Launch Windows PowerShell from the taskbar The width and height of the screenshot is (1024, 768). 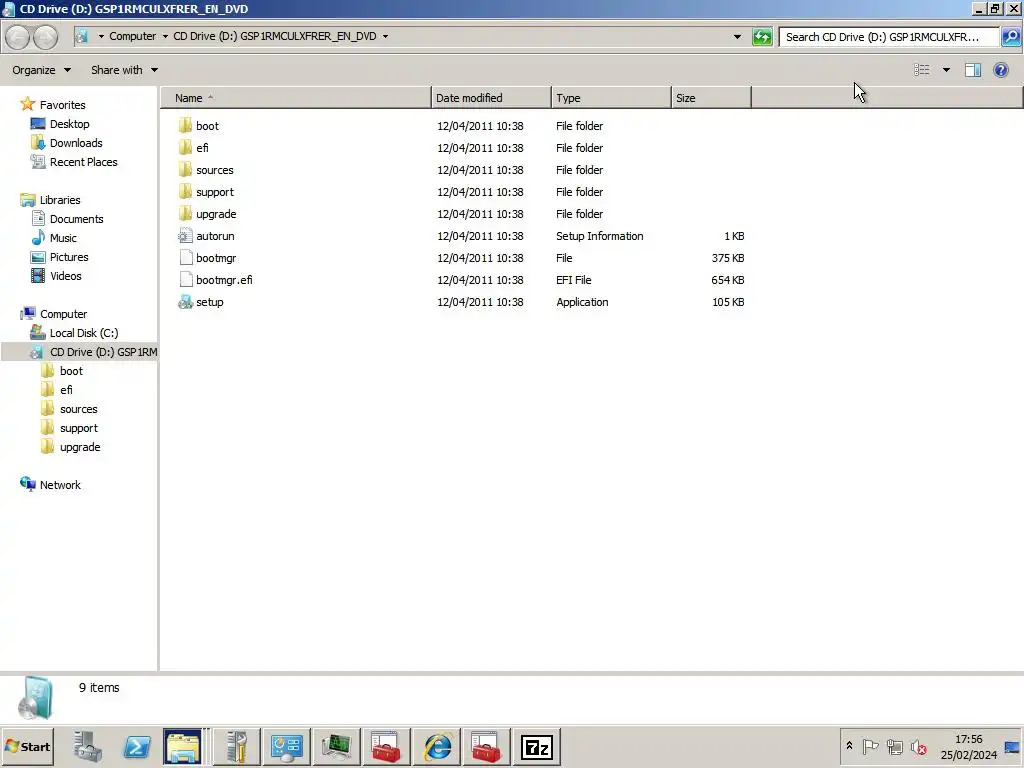tap(137, 746)
